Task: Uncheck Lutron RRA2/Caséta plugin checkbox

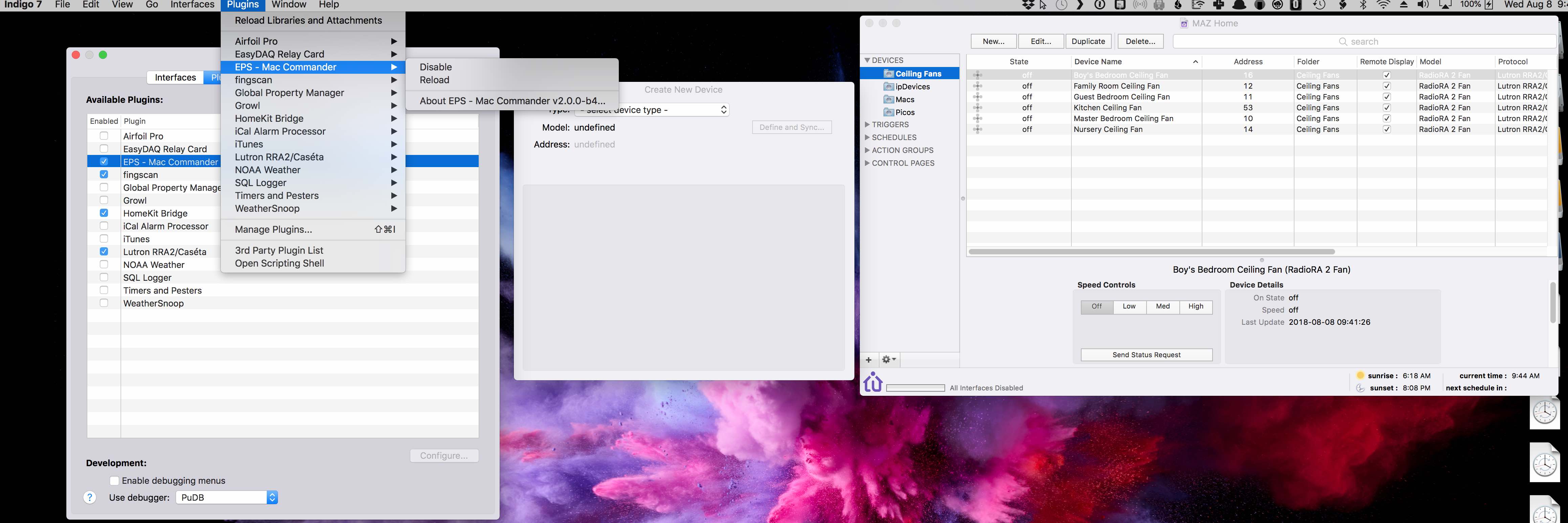Action: (104, 252)
